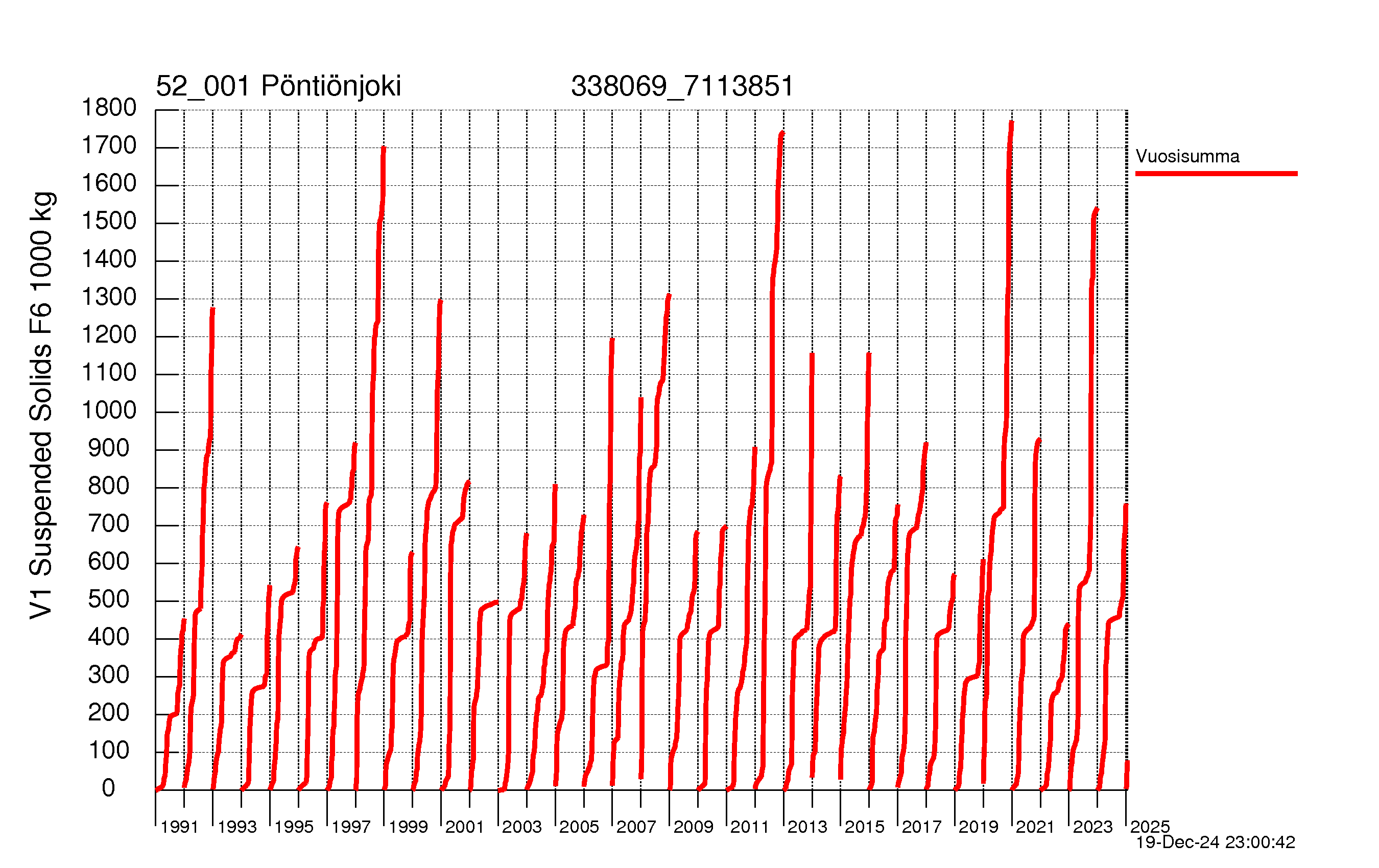The width and height of the screenshot is (1379, 868).
Task: Click the x-axis year label 2001
Action: pos(465,827)
